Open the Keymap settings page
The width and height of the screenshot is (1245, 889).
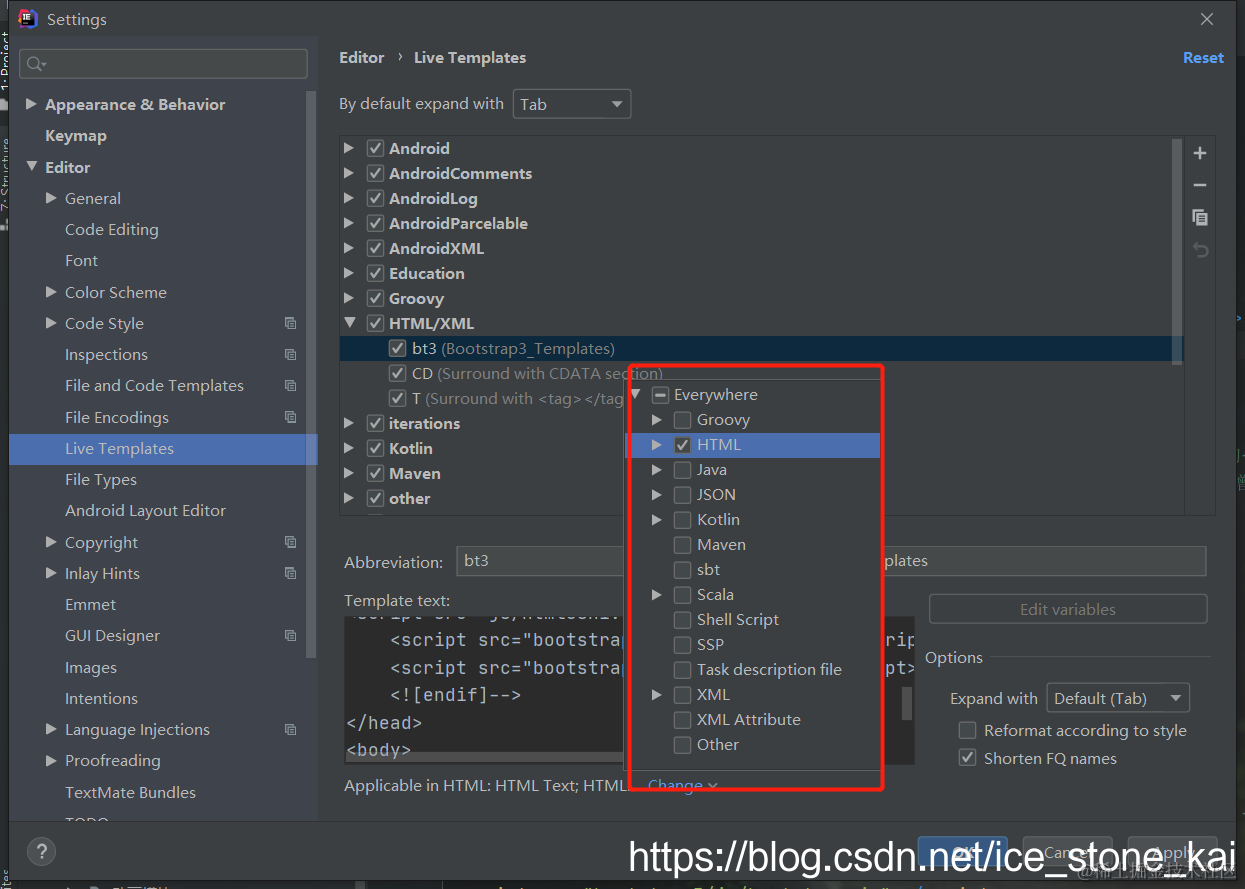[76, 136]
